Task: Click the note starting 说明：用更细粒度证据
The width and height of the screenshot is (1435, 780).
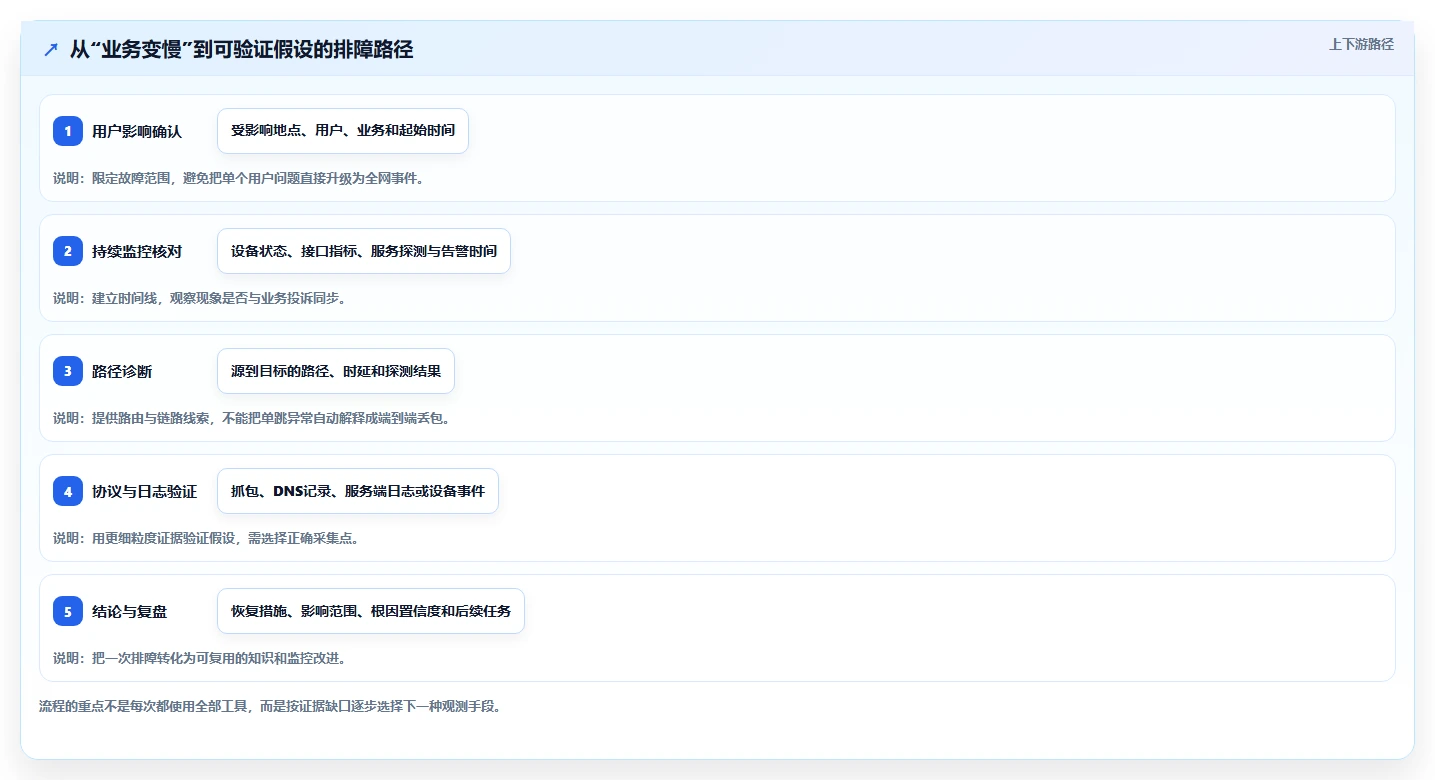Action: pyautogui.click(x=206, y=538)
